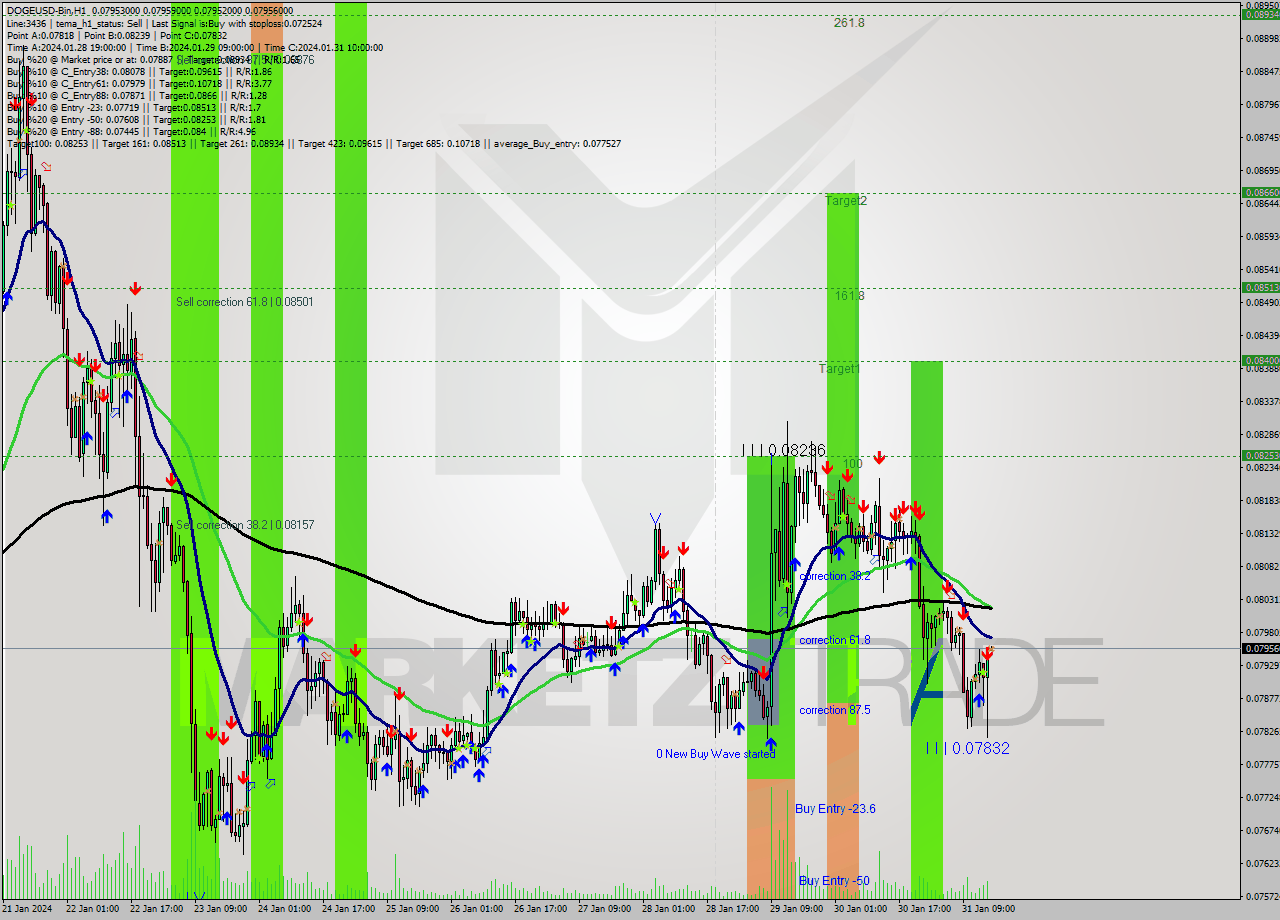Click the '100' Fibonacci level label
1280x920 pixels.
tap(852, 464)
